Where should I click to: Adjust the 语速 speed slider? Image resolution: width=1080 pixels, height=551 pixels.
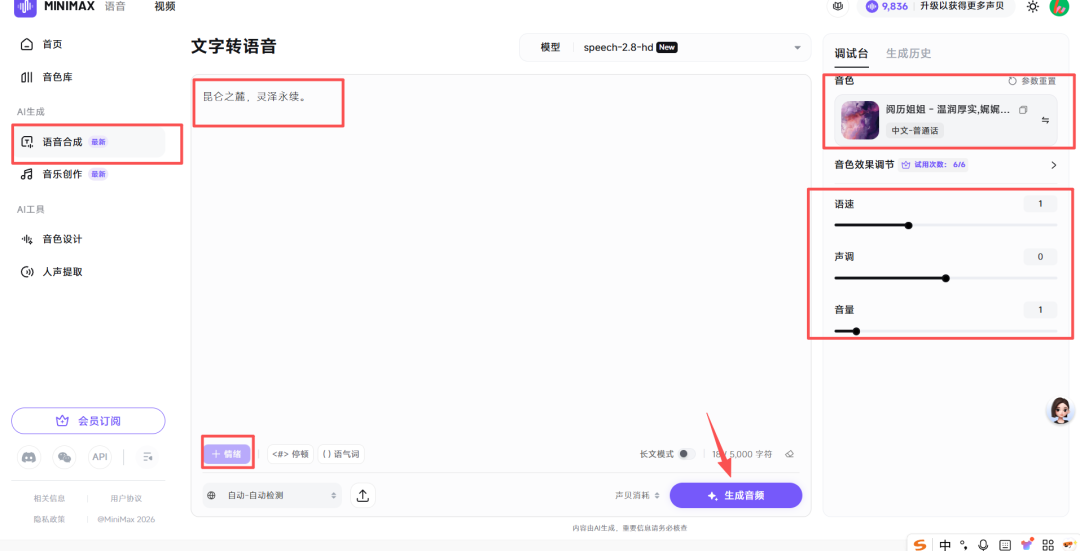point(908,225)
